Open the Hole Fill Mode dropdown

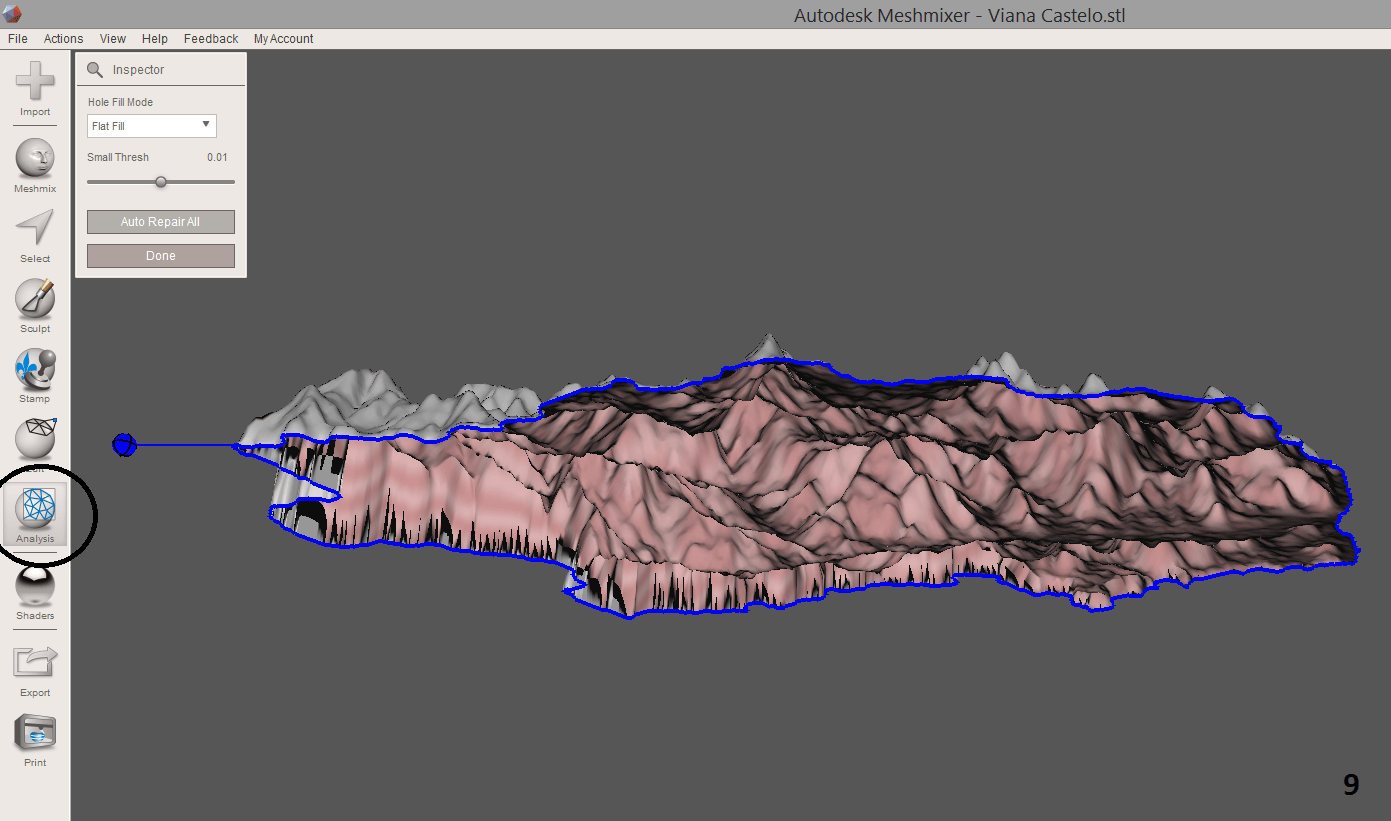coord(151,125)
